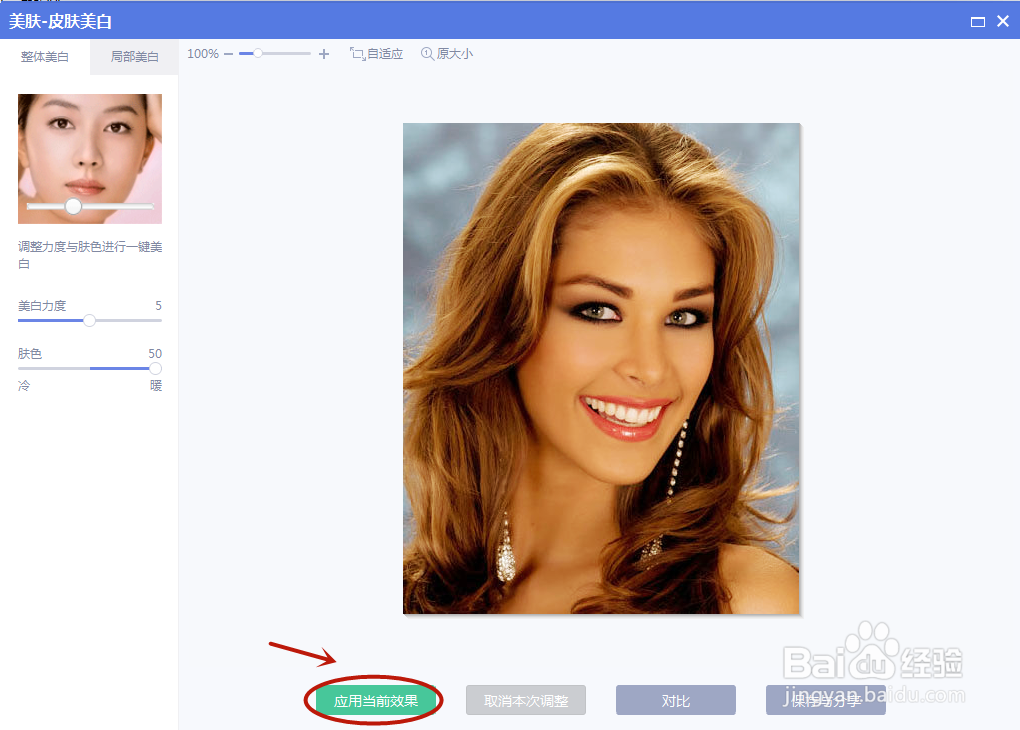The image size is (1020, 730).
Task: Click the zoom out minus icon
Action: coord(228,54)
